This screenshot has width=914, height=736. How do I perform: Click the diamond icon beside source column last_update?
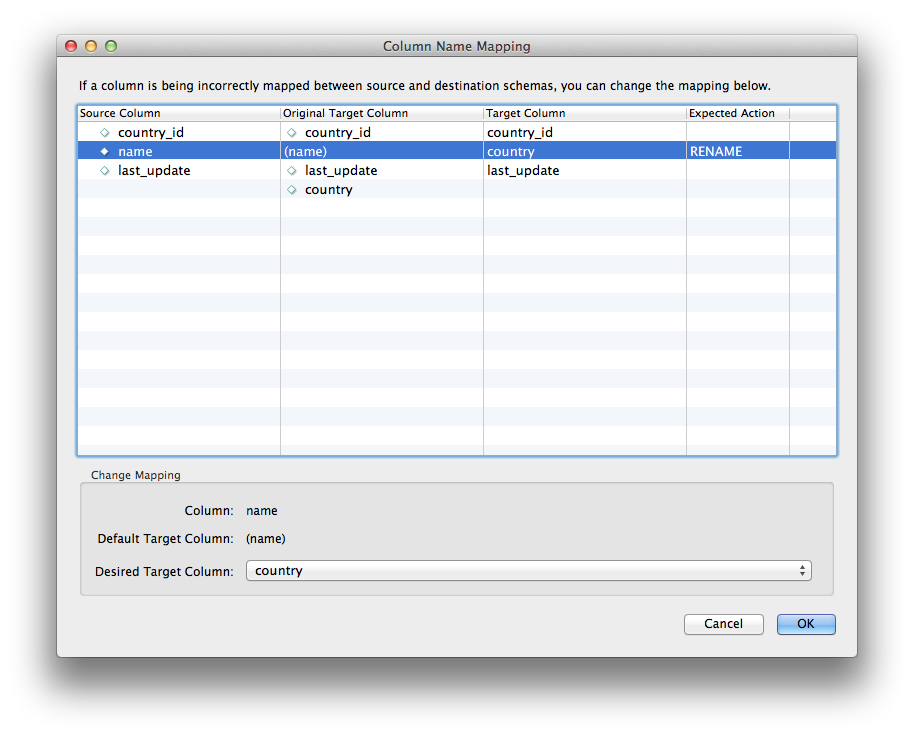point(104,170)
